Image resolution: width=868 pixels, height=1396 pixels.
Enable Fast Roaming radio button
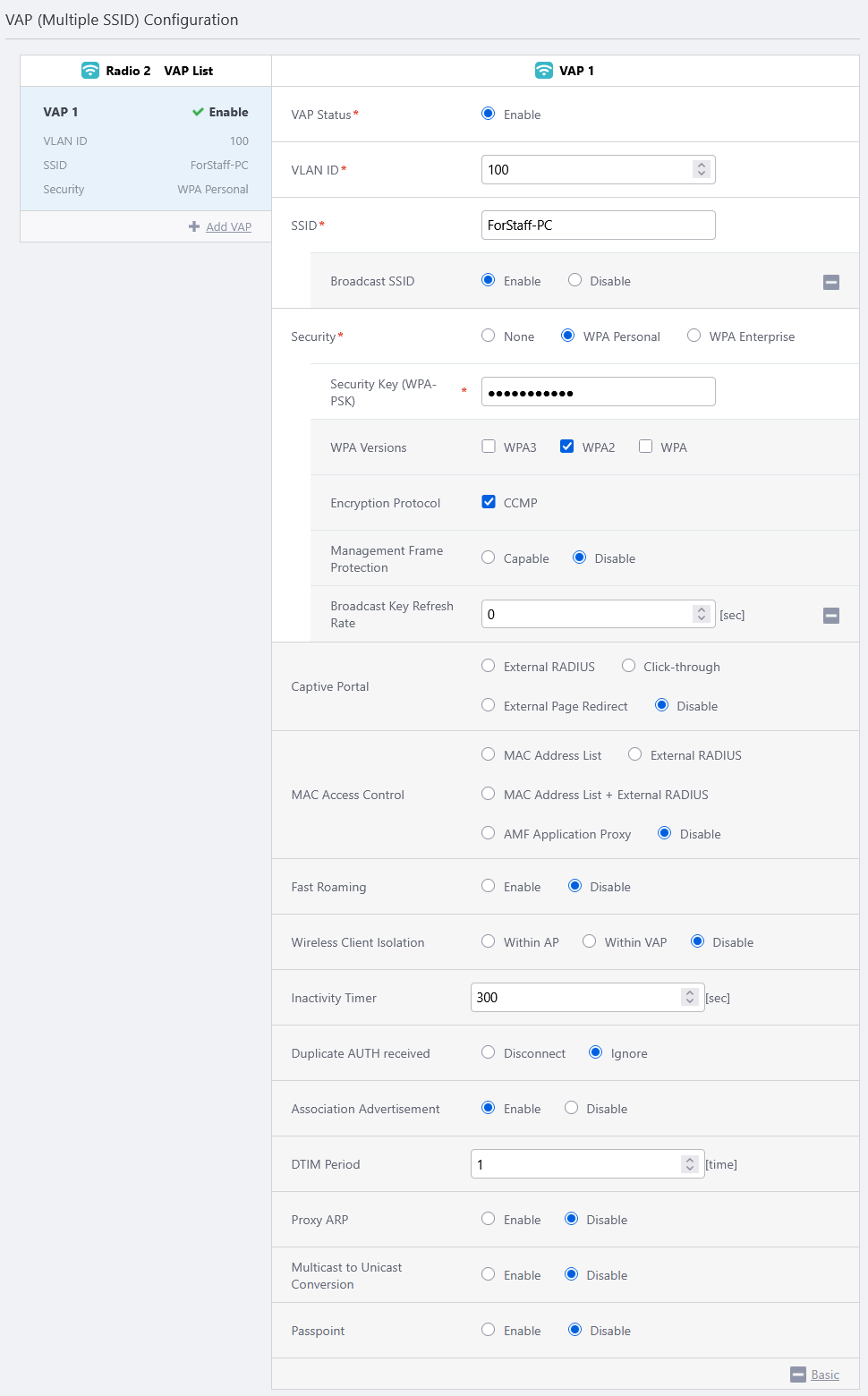(x=489, y=886)
